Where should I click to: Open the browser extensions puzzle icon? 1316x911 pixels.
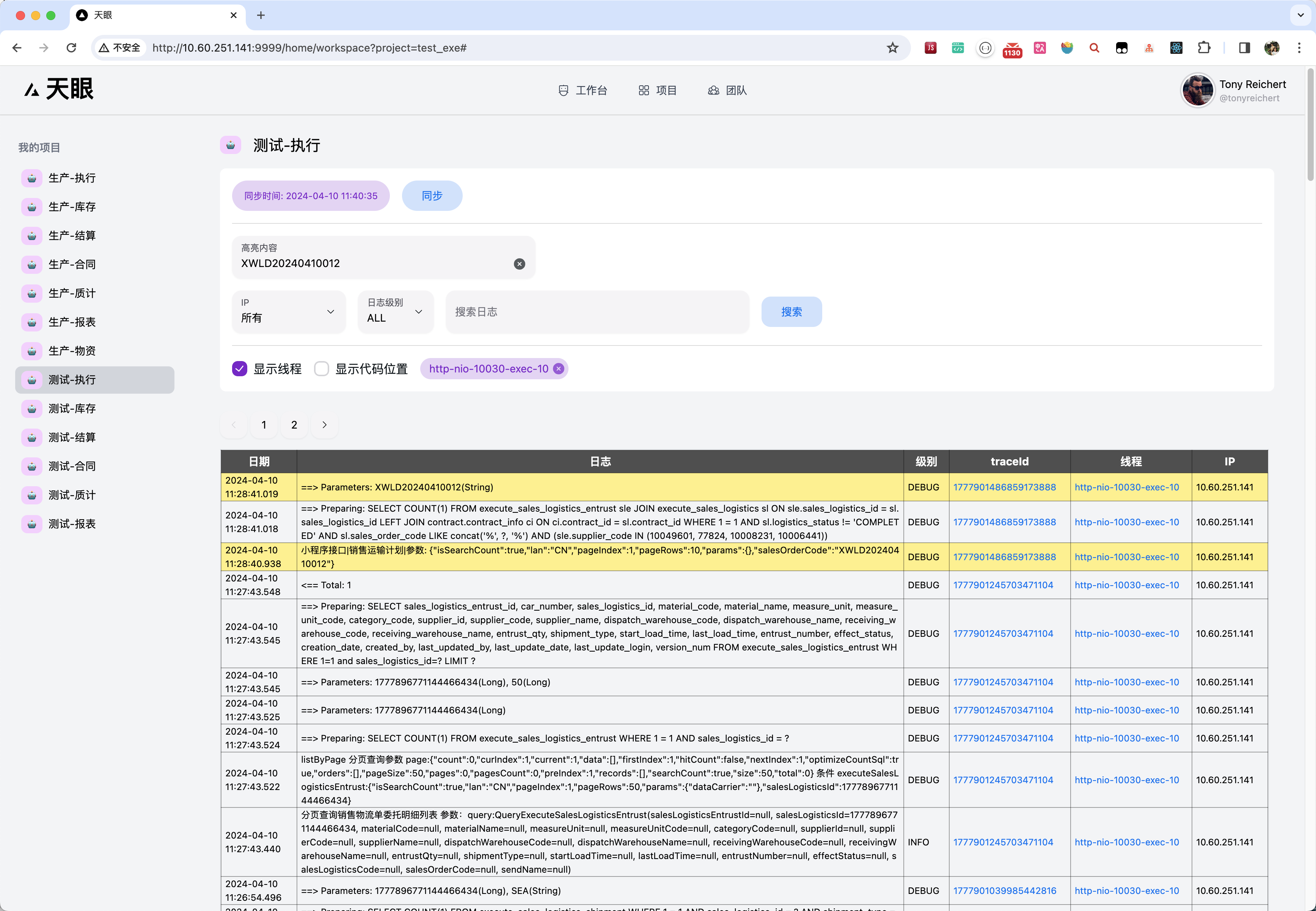(x=1204, y=48)
